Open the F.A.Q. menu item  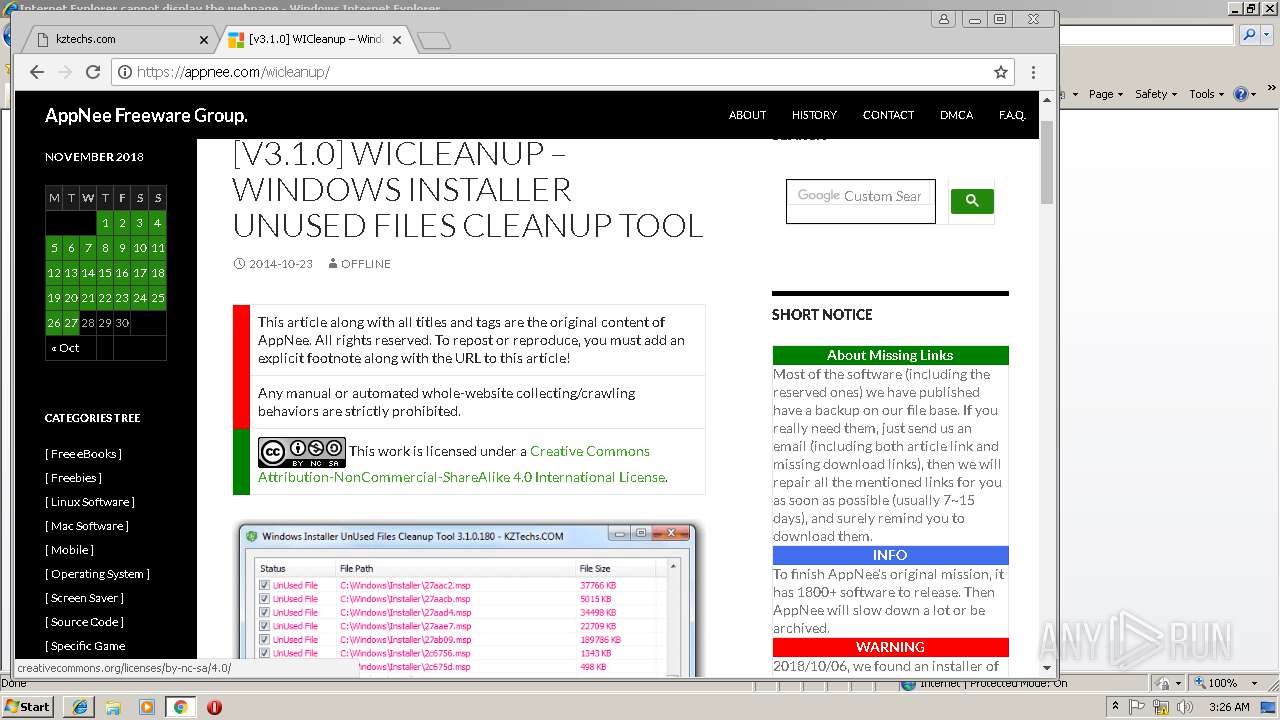coord(1012,115)
